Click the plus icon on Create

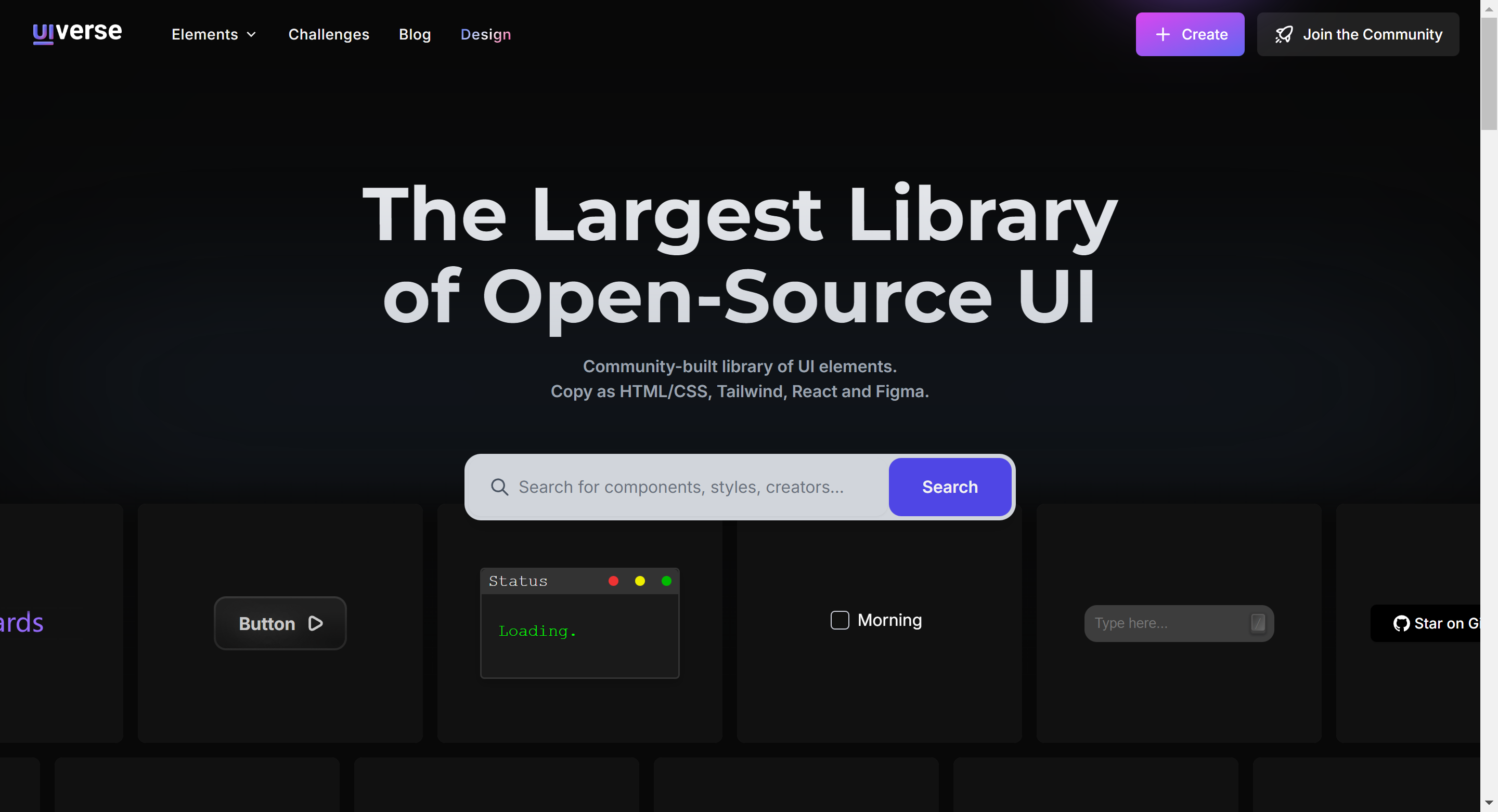click(x=1163, y=34)
